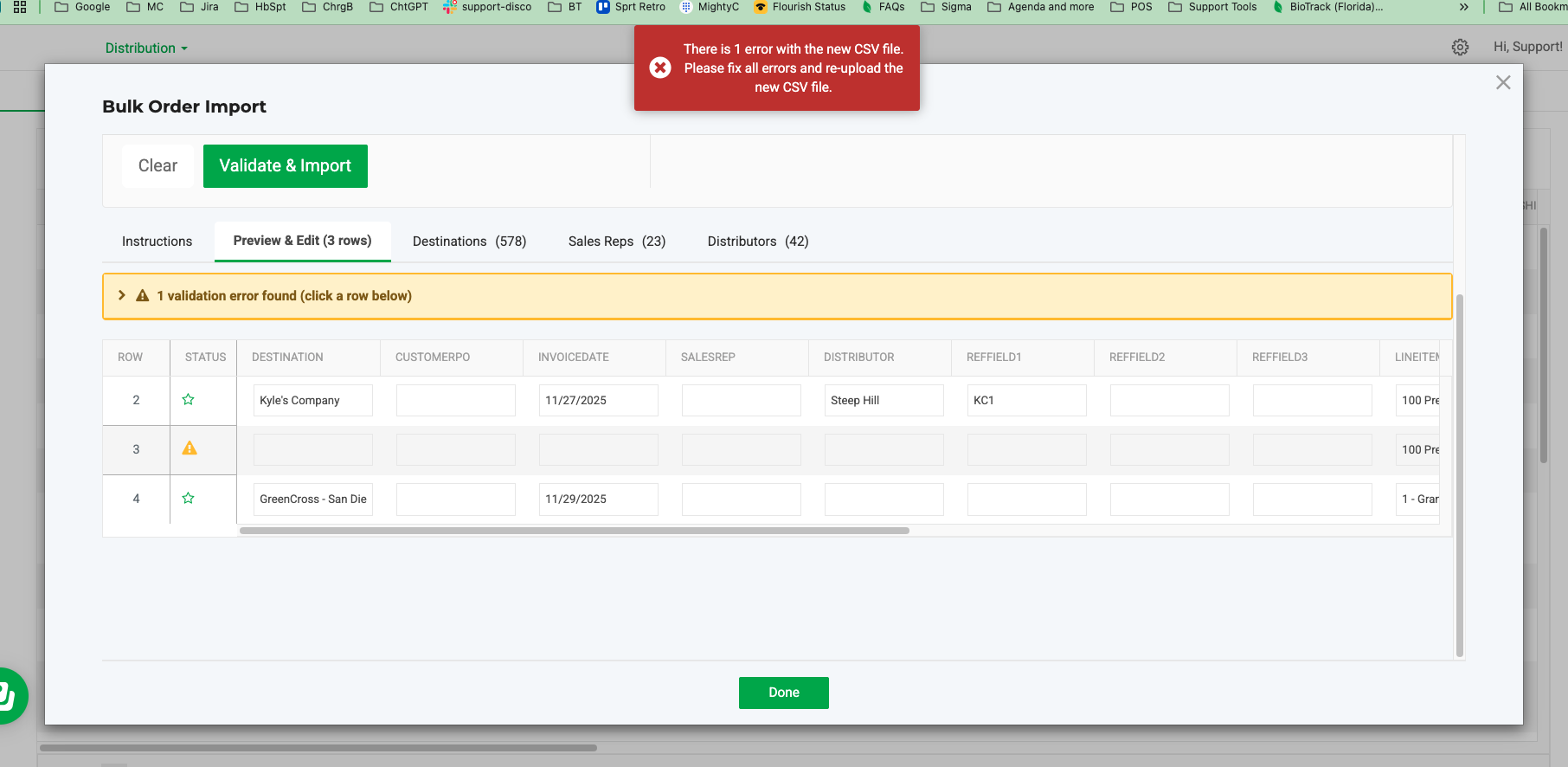1568x767 pixels.
Task: Open the Sprt Retro bookmark
Action: pyautogui.click(x=631, y=7)
